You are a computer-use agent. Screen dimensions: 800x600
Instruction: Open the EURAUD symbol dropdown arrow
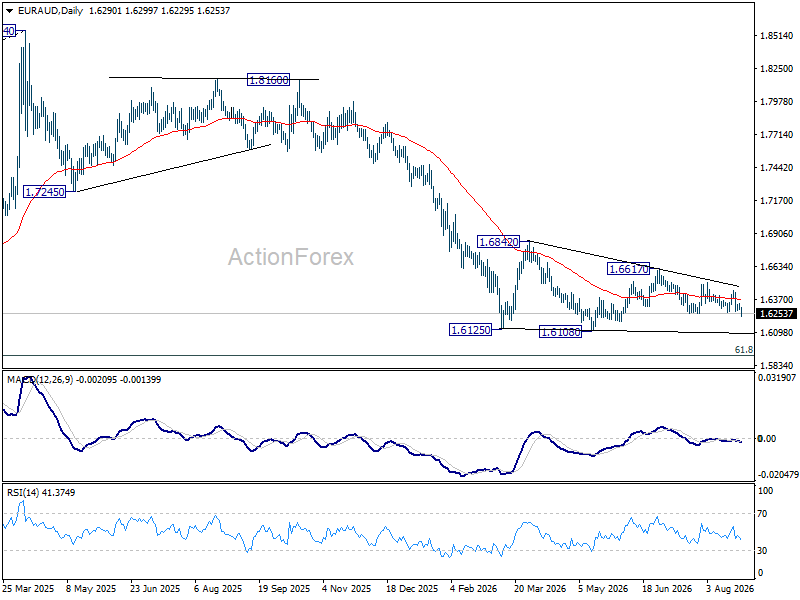click(x=10, y=11)
